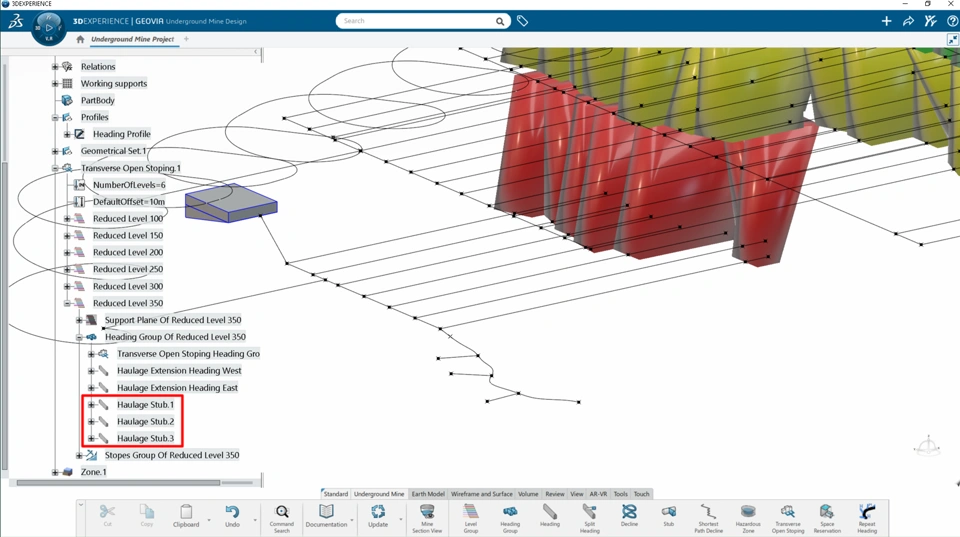Select Haulage Stub.2 in tree
The image size is (960, 537).
[x=146, y=421]
